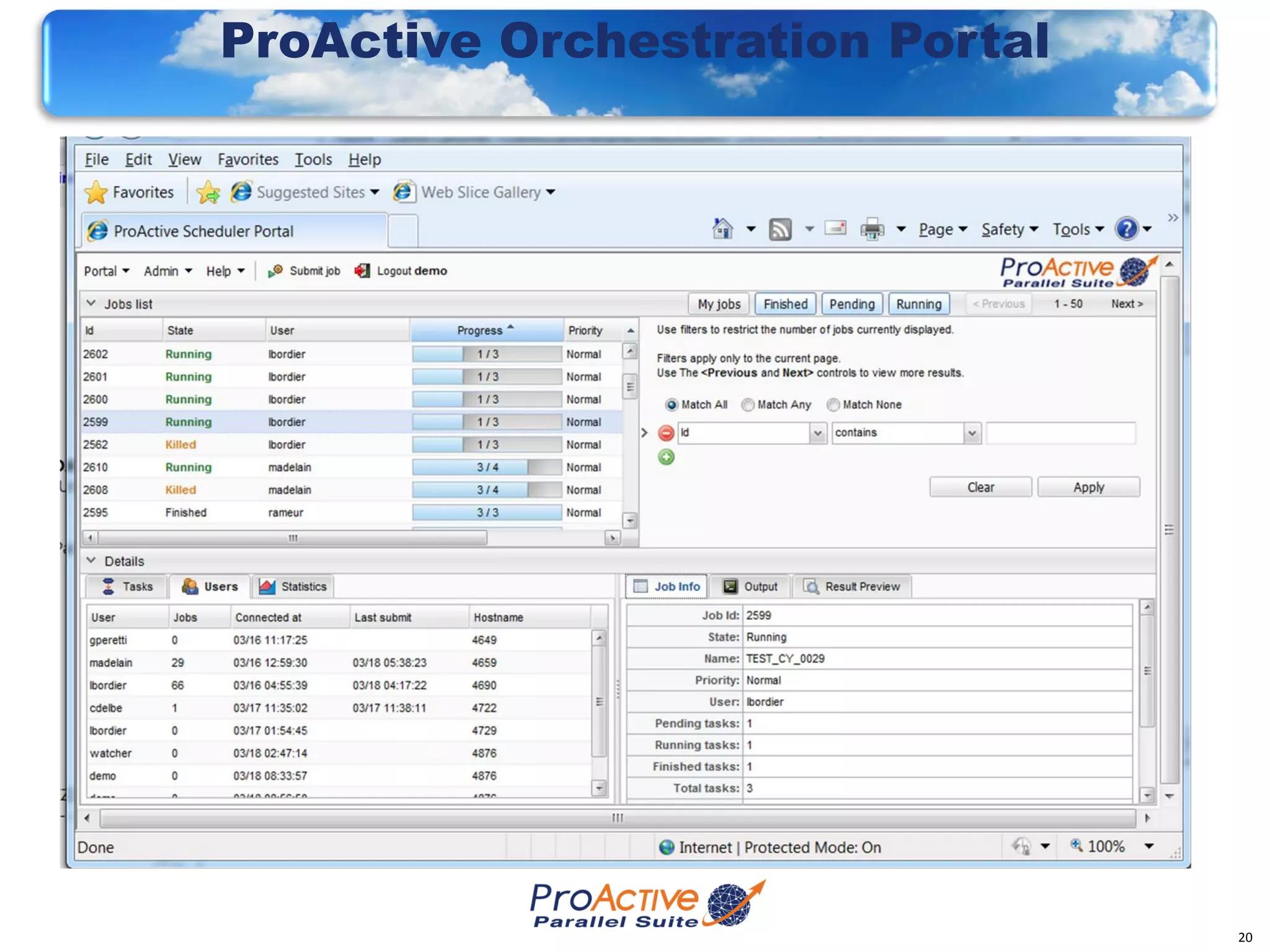Click the printer icon in toolbar
The width and height of the screenshot is (1270, 952).
tap(872, 229)
